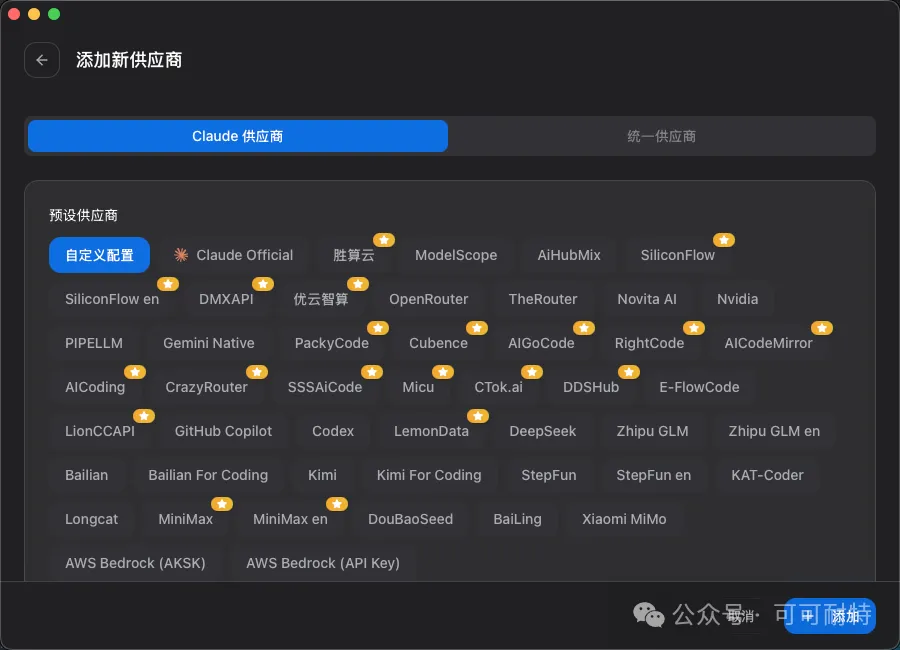Click the Claude Official starburst icon
Viewport: 900px width, 650px height.
pos(181,255)
